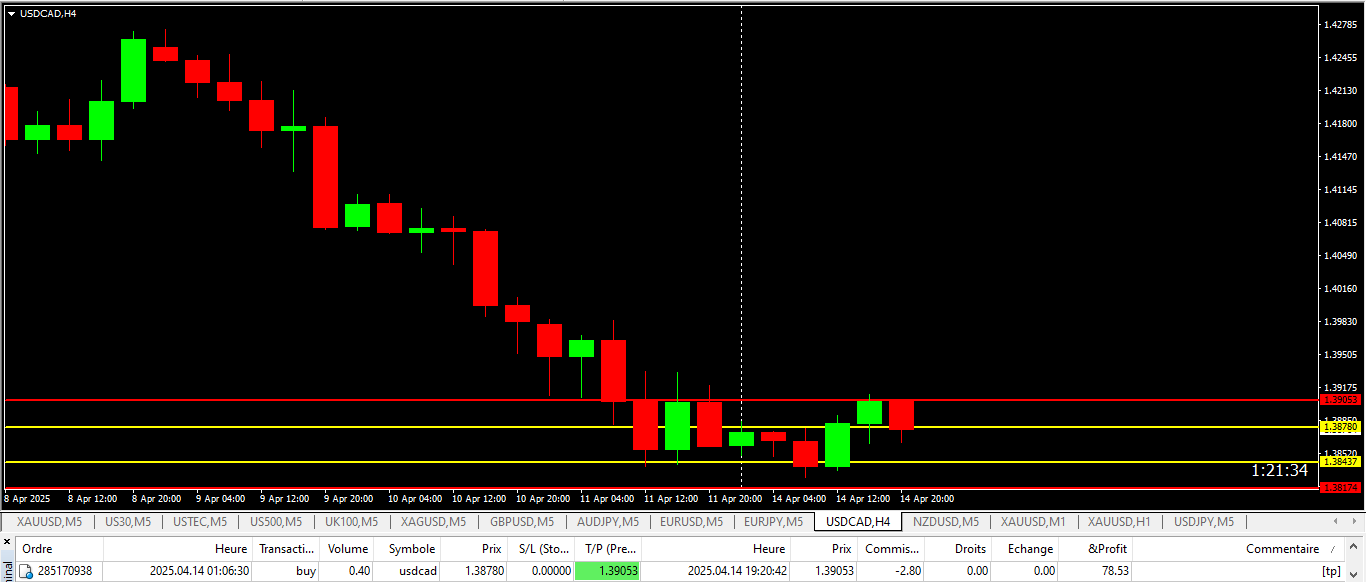
Task: Sort by the Droits column header
Action: 959,549
